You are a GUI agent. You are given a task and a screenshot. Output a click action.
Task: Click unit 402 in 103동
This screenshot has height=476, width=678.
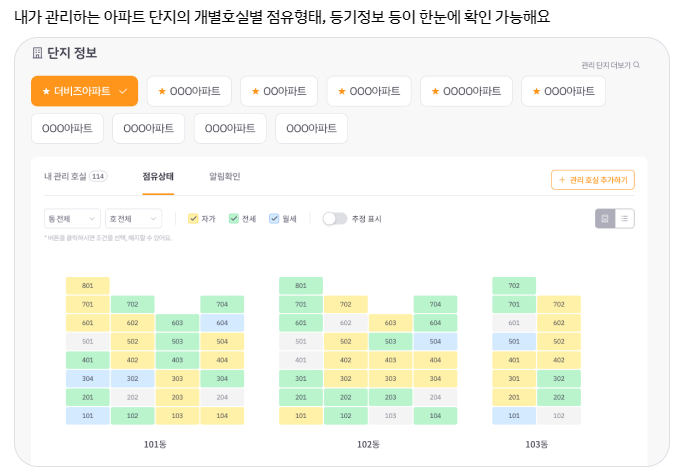(559, 360)
